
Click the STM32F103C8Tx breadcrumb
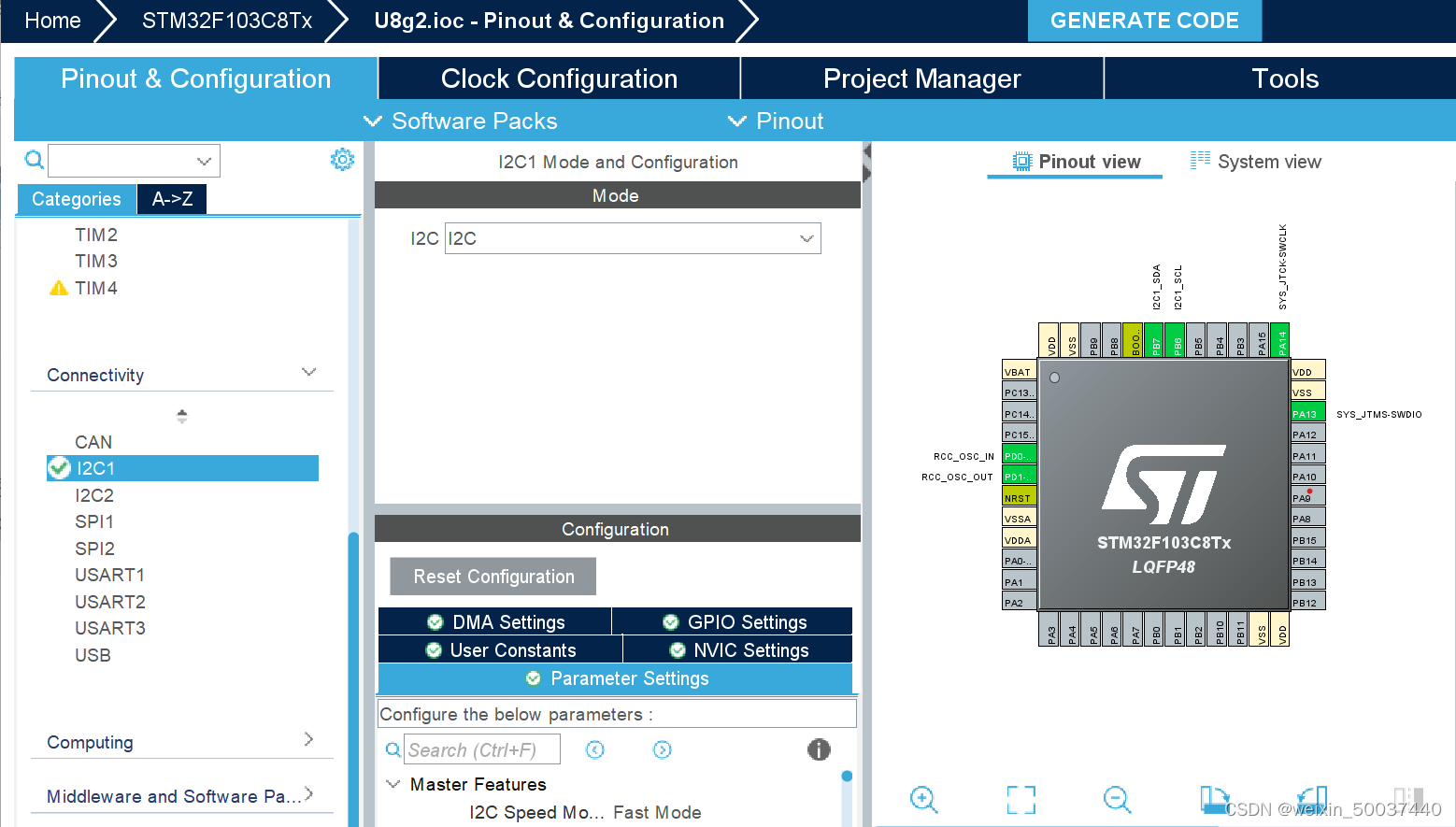point(227,21)
